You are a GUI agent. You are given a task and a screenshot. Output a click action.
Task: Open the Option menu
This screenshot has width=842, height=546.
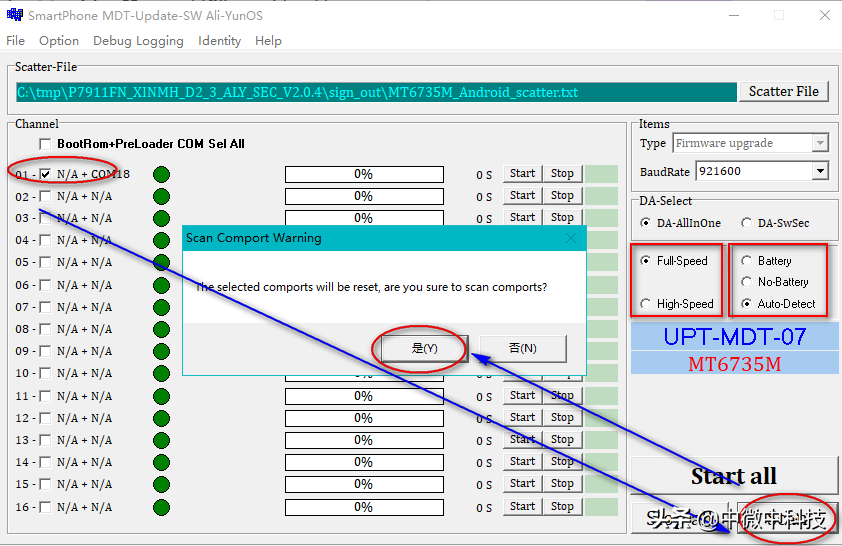click(x=59, y=41)
